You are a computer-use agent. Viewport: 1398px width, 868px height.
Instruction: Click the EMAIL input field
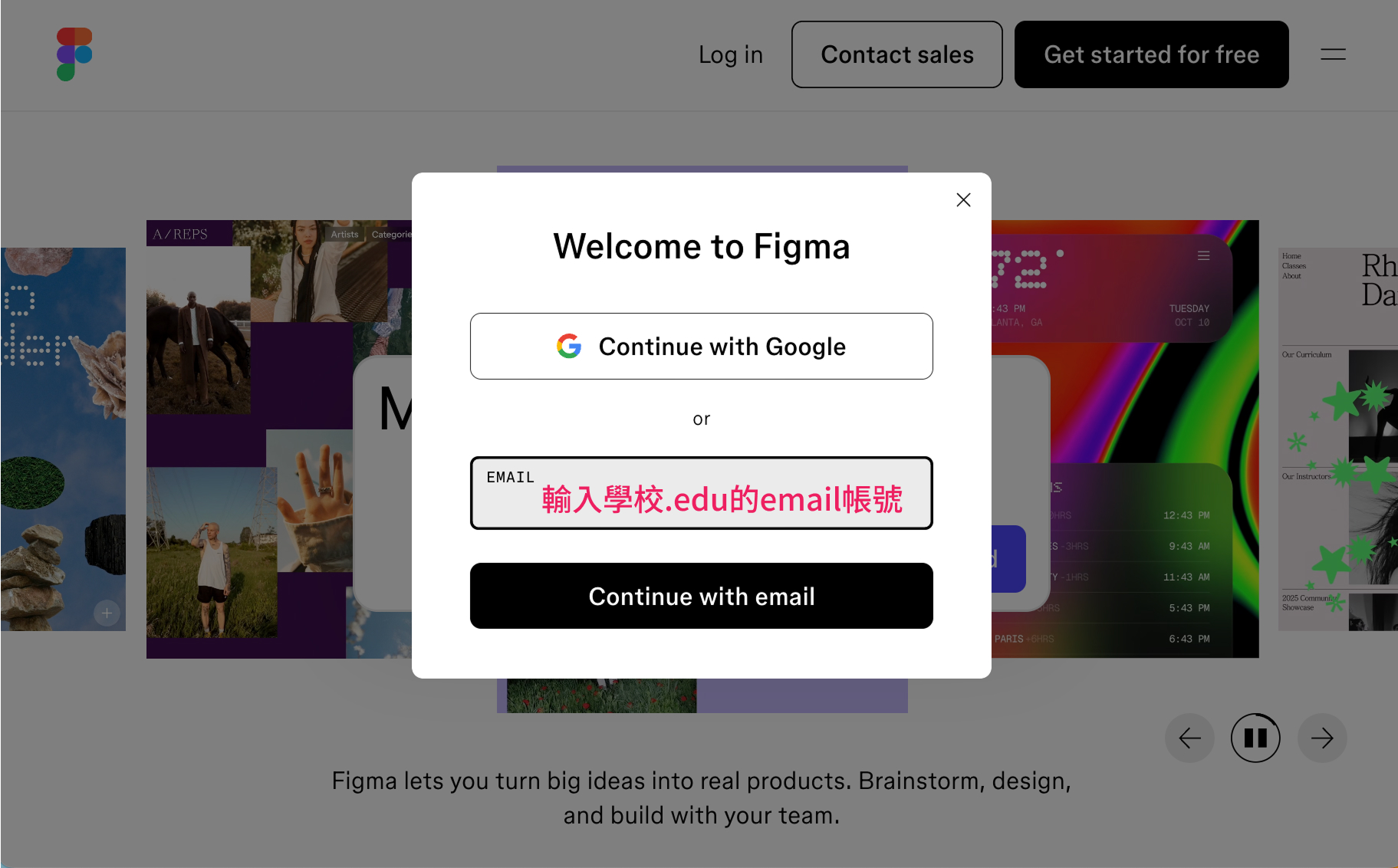coord(701,493)
